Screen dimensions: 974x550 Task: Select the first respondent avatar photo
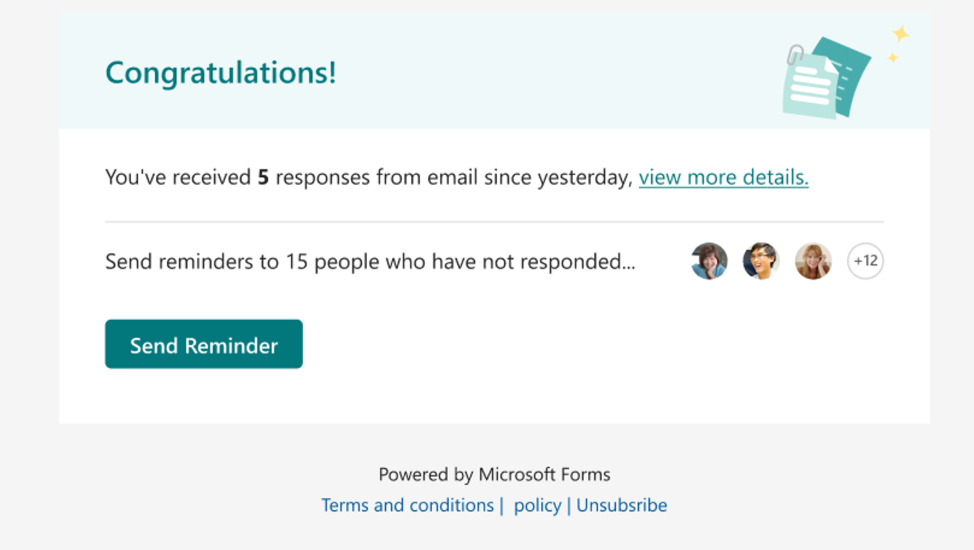[x=709, y=261]
